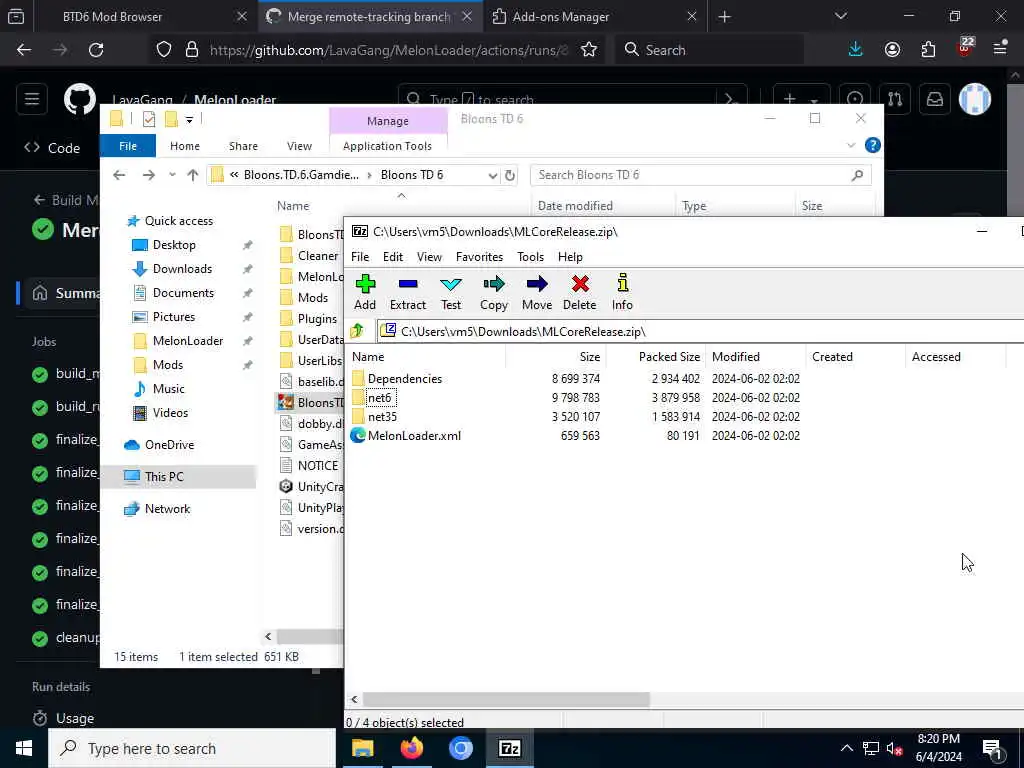Select the net6 folder in the archive
1024x768 pixels.
(x=379, y=398)
